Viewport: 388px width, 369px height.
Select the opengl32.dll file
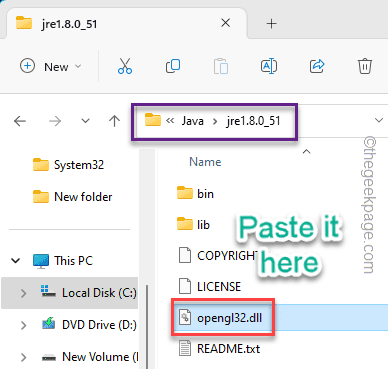[x=221, y=318]
